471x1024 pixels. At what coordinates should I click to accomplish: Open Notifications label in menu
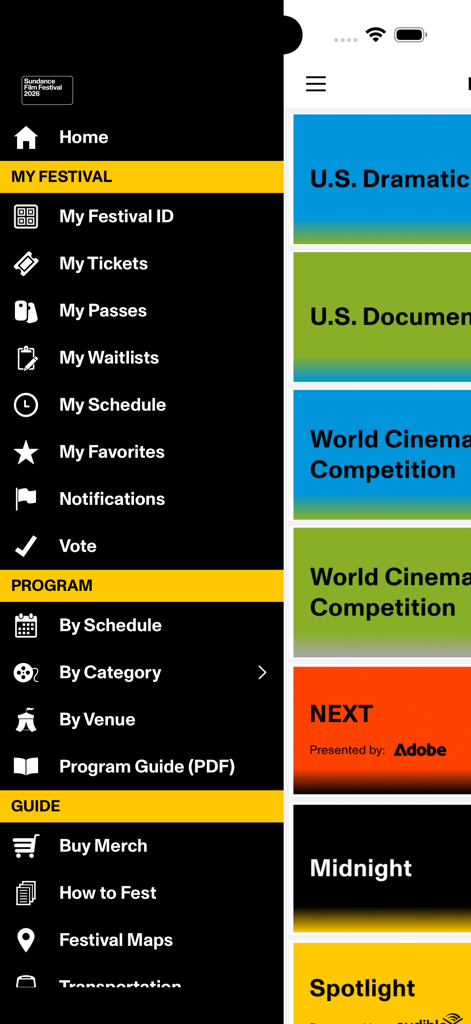pyautogui.click(x=112, y=499)
